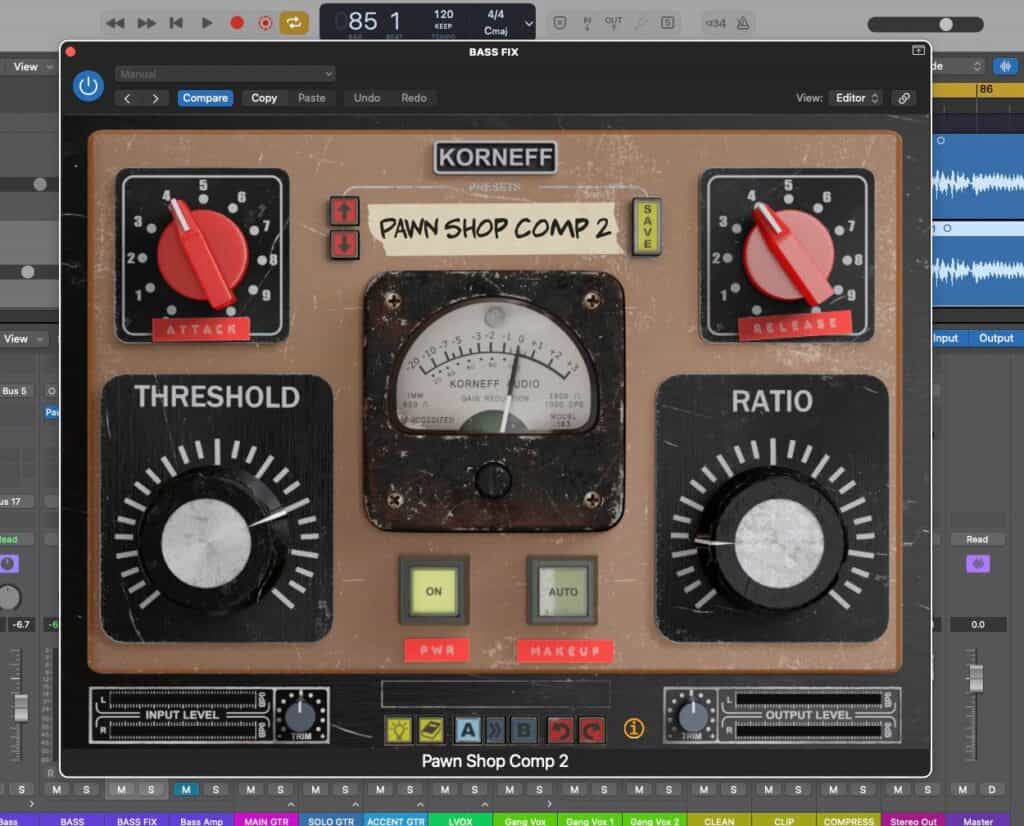Expand the LCD display mode chevron
This screenshot has height=826, width=1024.
click(x=528, y=24)
